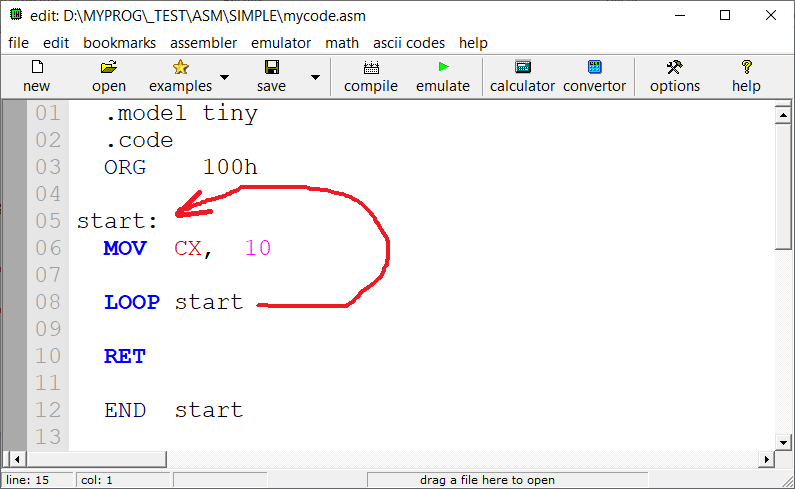This screenshot has height=489, width=795.
Task: Open the file menu
Action: (18, 43)
